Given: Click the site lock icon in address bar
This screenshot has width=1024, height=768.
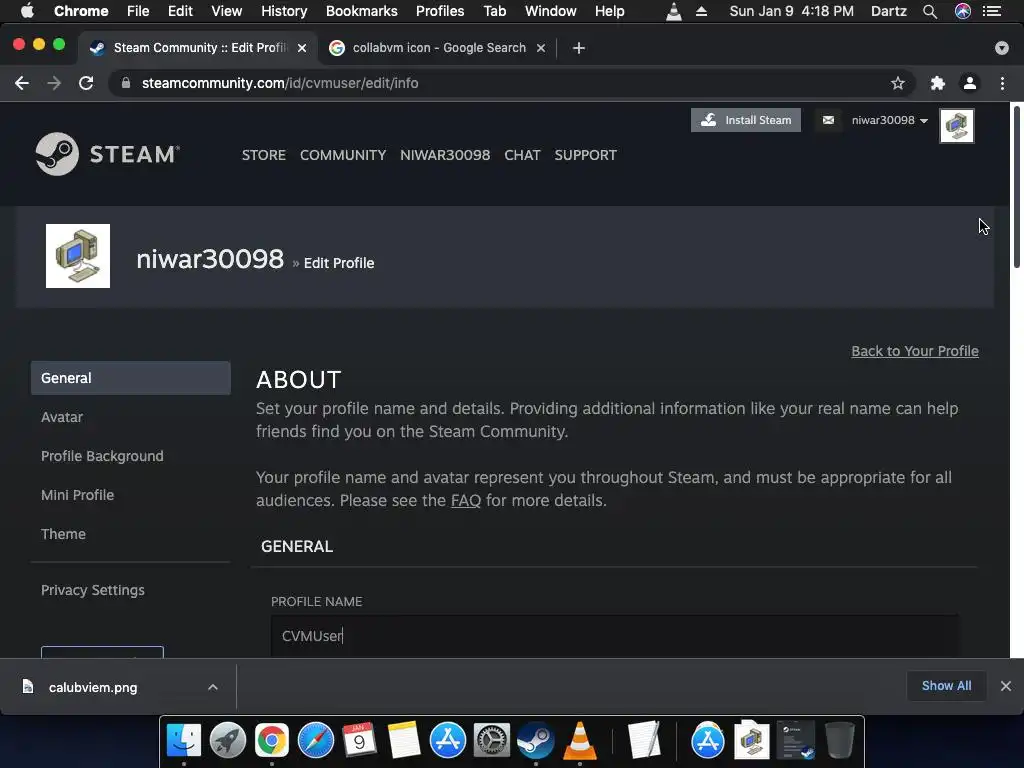Looking at the screenshot, I should pos(126,83).
